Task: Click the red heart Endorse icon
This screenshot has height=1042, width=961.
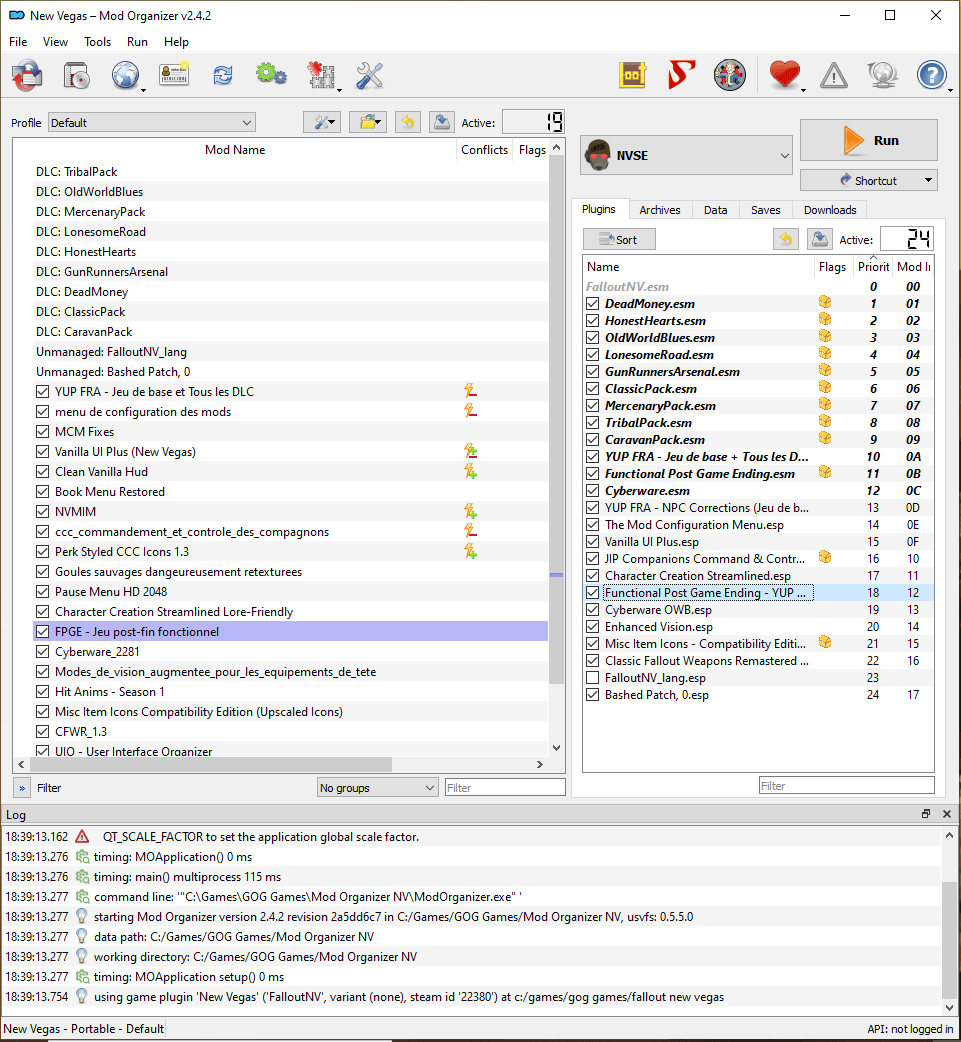Action: (x=784, y=74)
